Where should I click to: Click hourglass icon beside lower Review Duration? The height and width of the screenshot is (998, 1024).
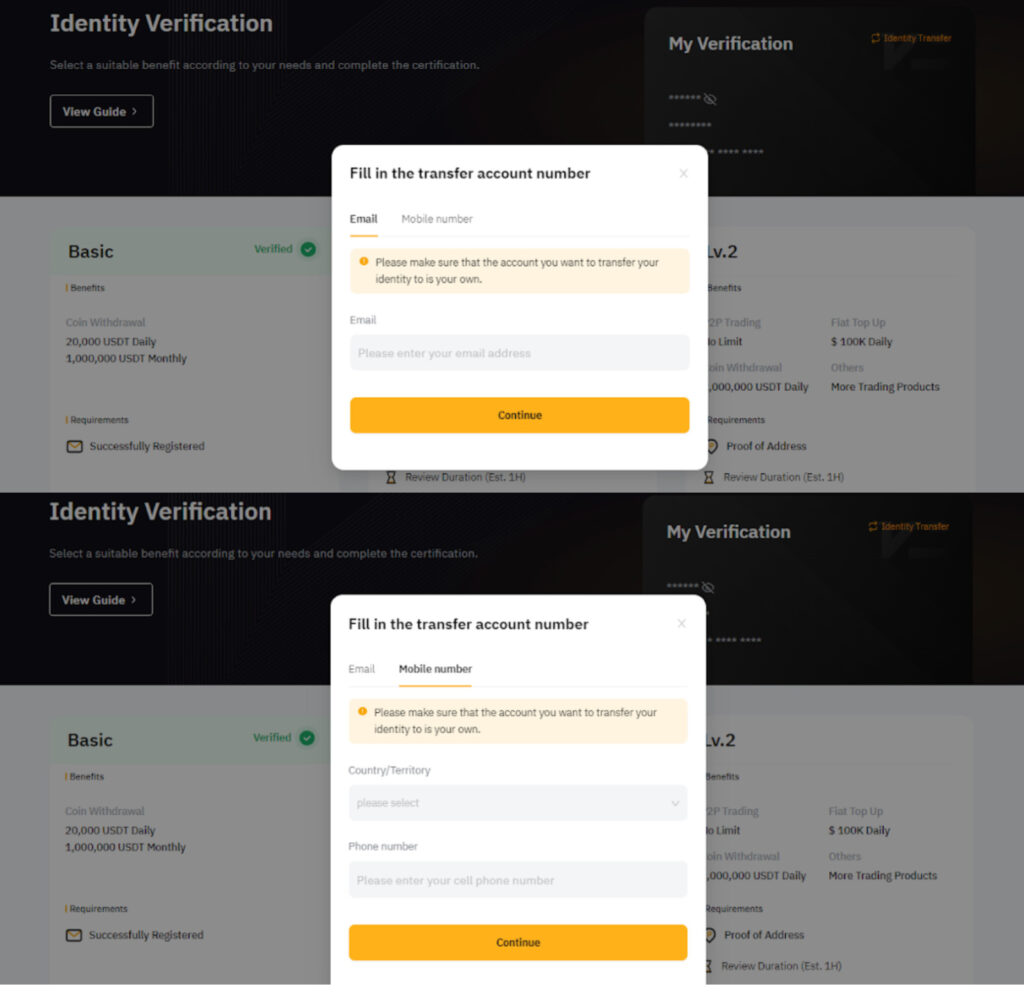click(x=708, y=966)
